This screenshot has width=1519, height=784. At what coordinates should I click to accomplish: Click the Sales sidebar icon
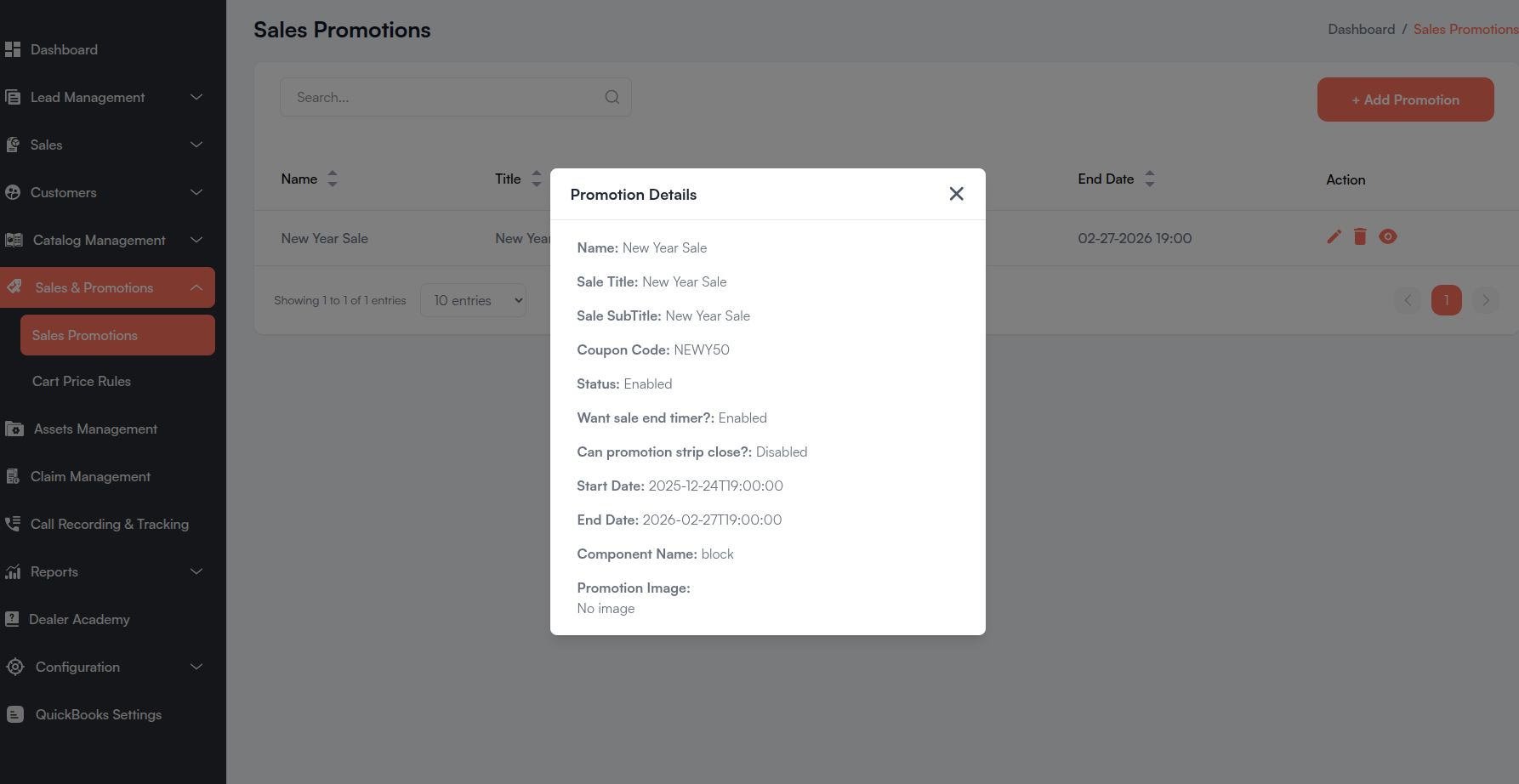13,145
